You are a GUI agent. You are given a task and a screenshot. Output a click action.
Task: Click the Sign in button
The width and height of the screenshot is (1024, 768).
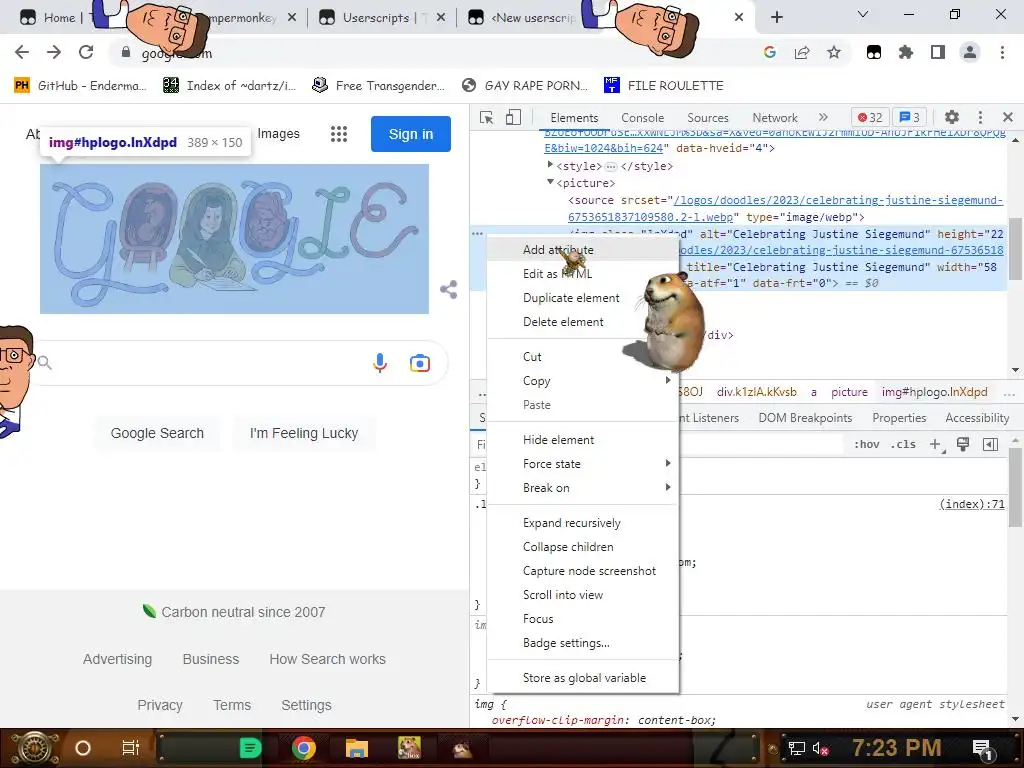click(x=411, y=134)
